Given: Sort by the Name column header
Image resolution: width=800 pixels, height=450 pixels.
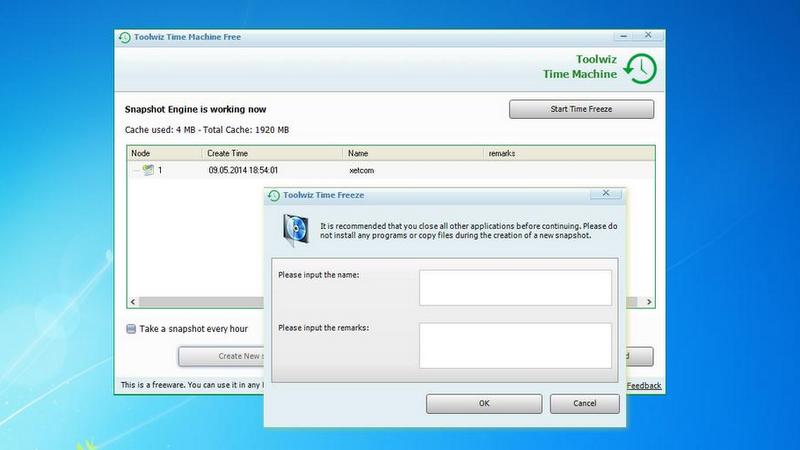Looking at the screenshot, I should tap(413, 153).
